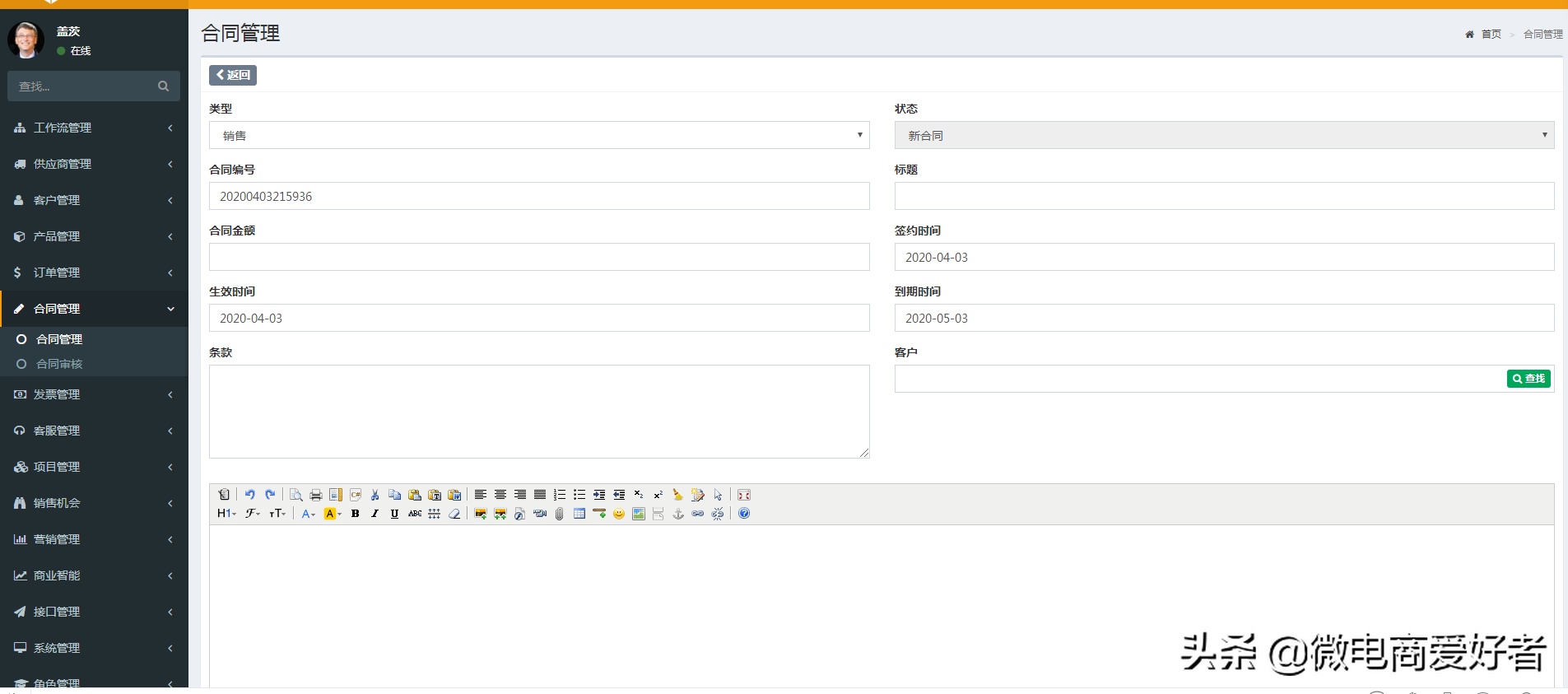Go to 首页 breadcrumb link
This screenshot has width=1568, height=694.
click(1491, 35)
